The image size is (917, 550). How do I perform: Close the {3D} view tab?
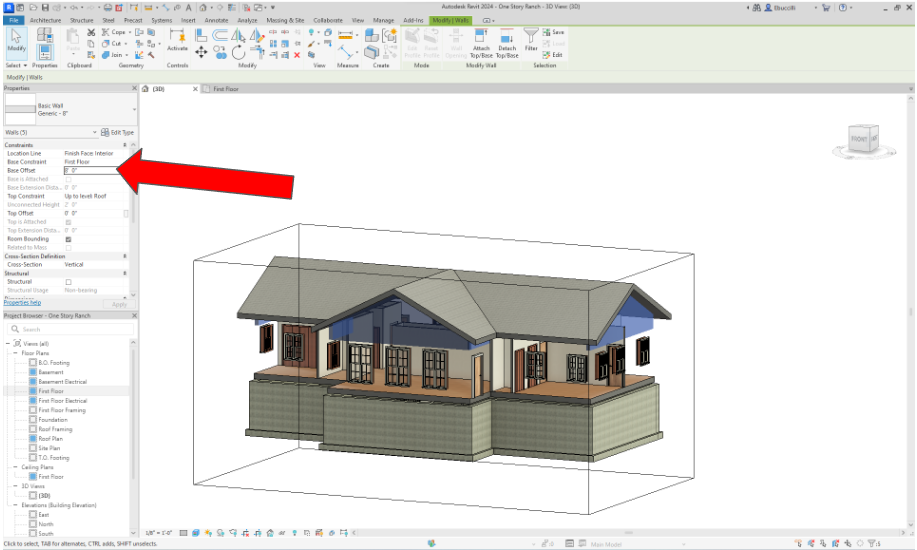(195, 89)
